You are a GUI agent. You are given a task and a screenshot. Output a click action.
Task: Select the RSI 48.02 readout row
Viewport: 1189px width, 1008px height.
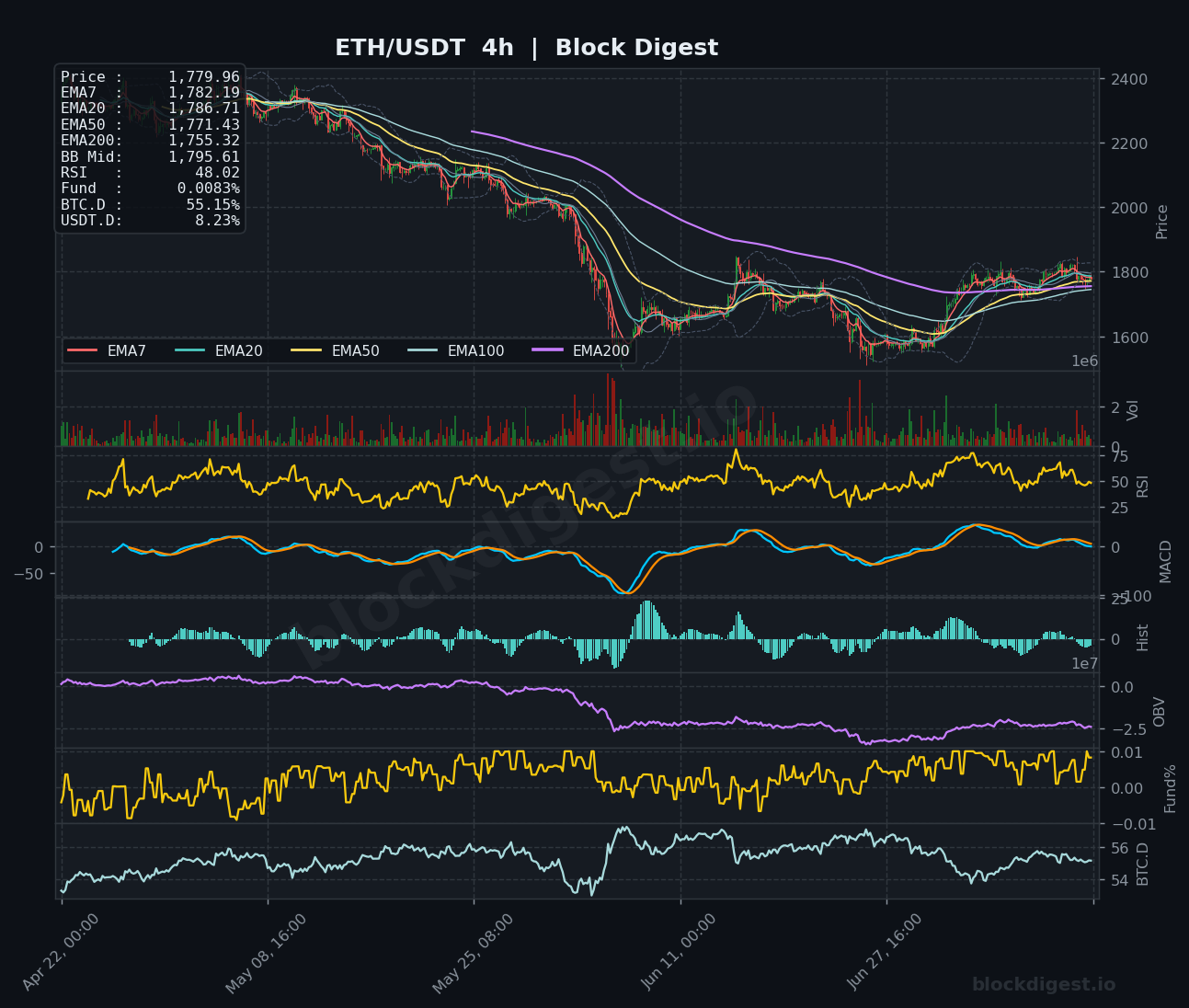[x=150, y=173]
